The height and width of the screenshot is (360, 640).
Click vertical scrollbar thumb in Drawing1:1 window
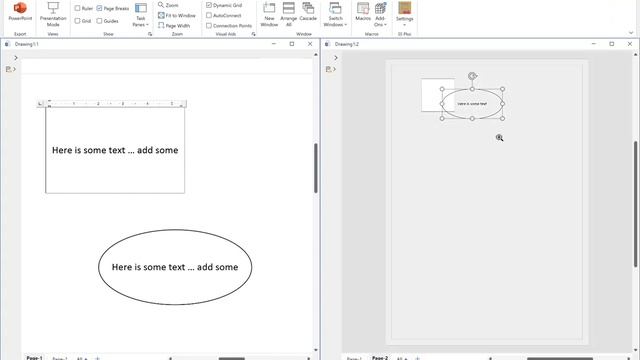pos(316,168)
